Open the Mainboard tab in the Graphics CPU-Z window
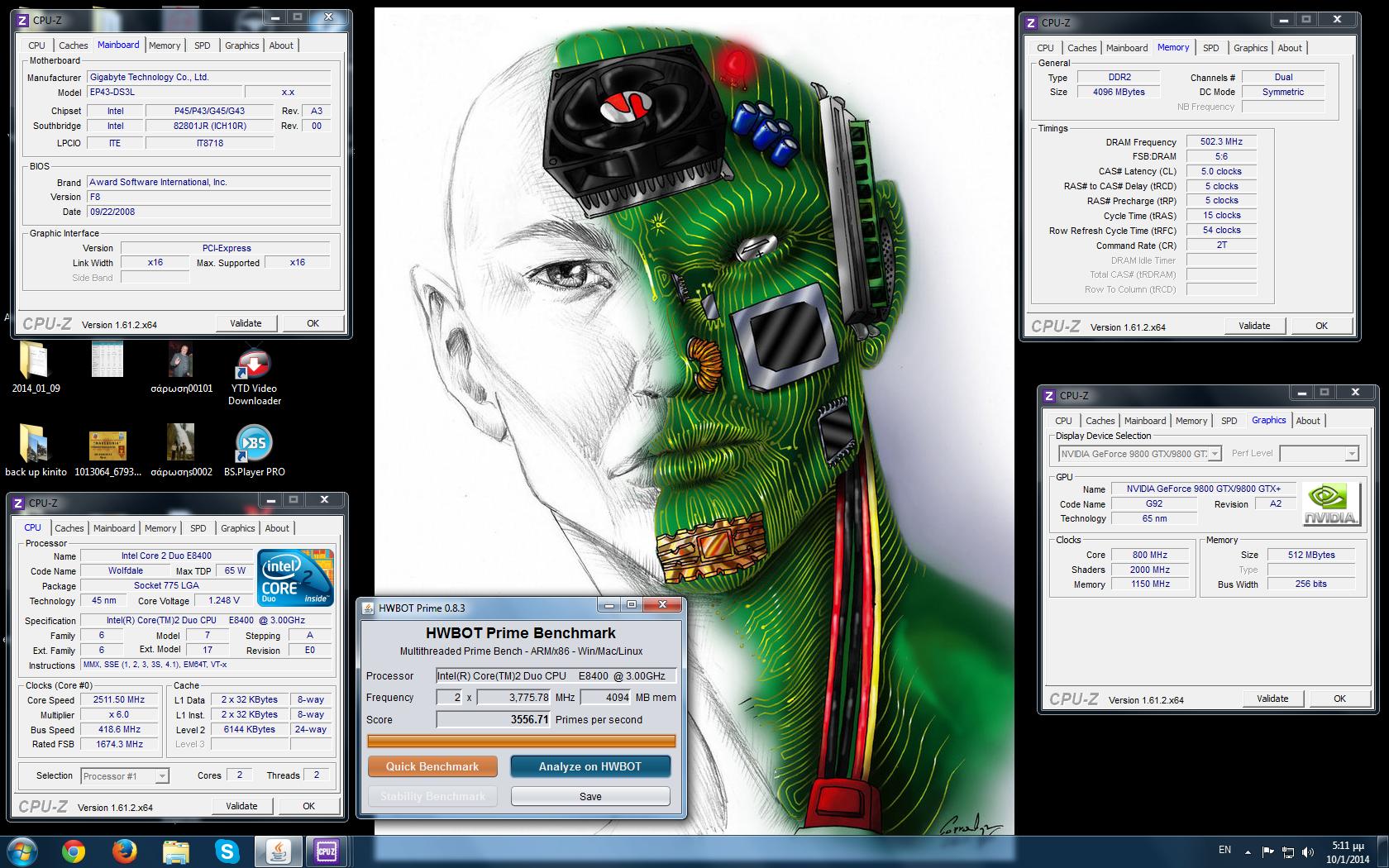The image size is (1389, 868). click(1145, 421)
